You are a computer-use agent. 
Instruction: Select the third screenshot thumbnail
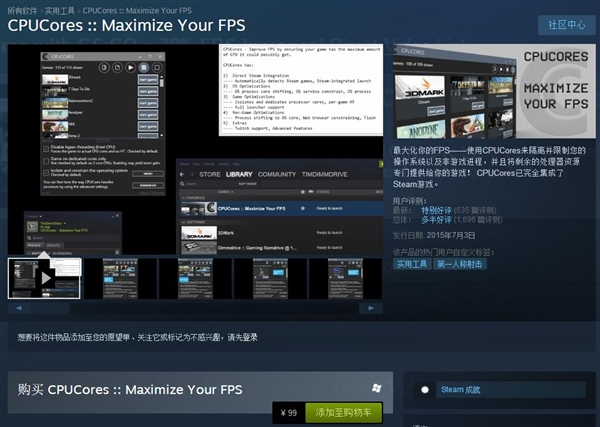tap(195, 279)
